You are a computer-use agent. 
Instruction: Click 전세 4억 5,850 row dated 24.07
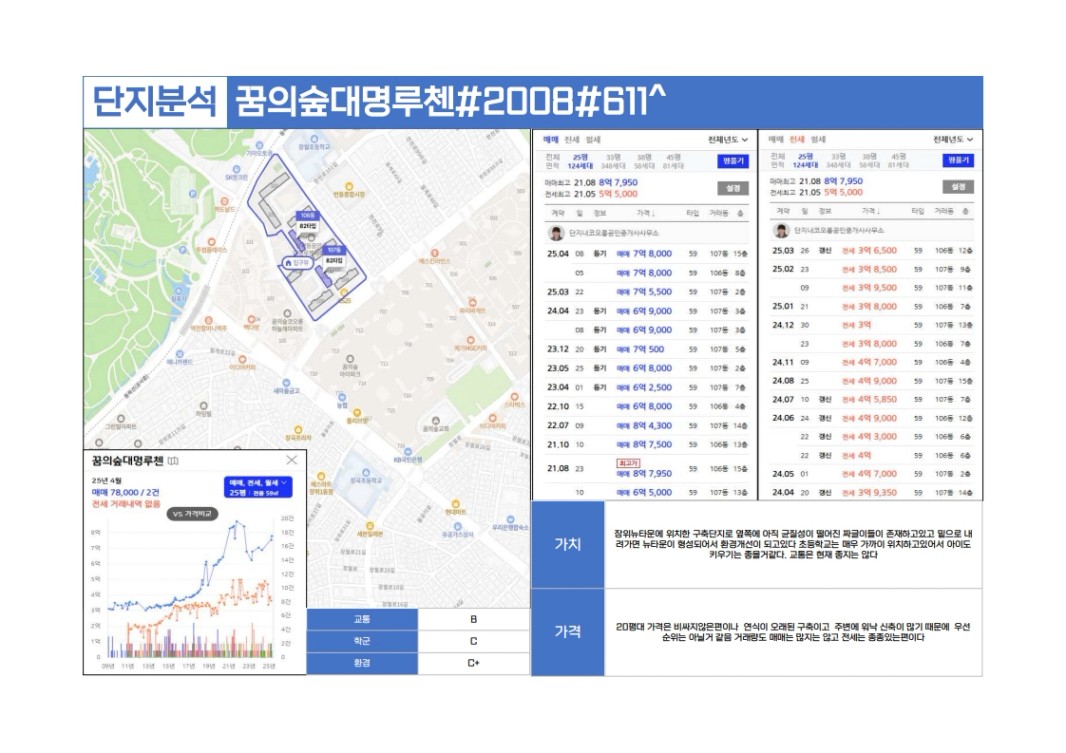872,399
